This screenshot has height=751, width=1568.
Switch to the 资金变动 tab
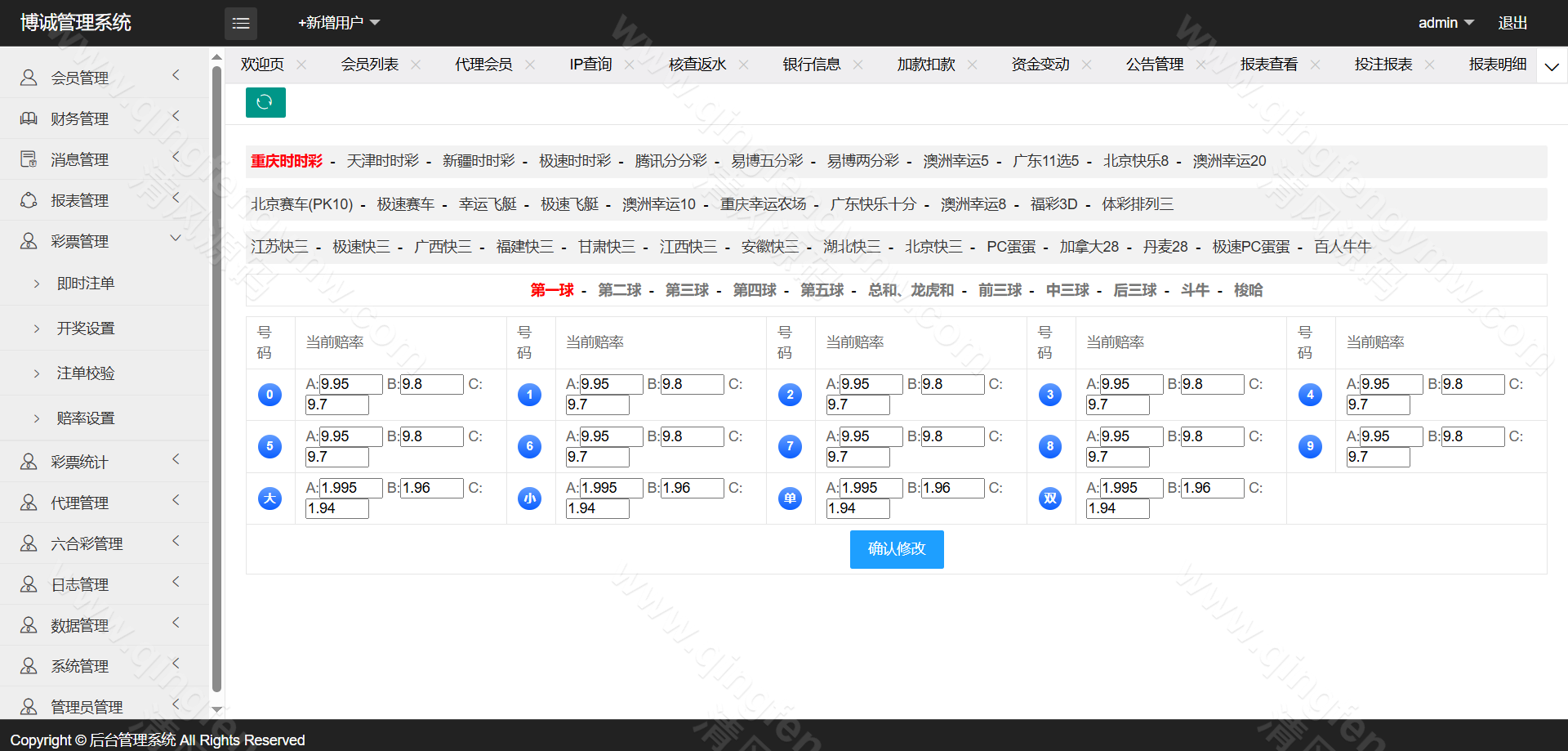coord(1040,65)
